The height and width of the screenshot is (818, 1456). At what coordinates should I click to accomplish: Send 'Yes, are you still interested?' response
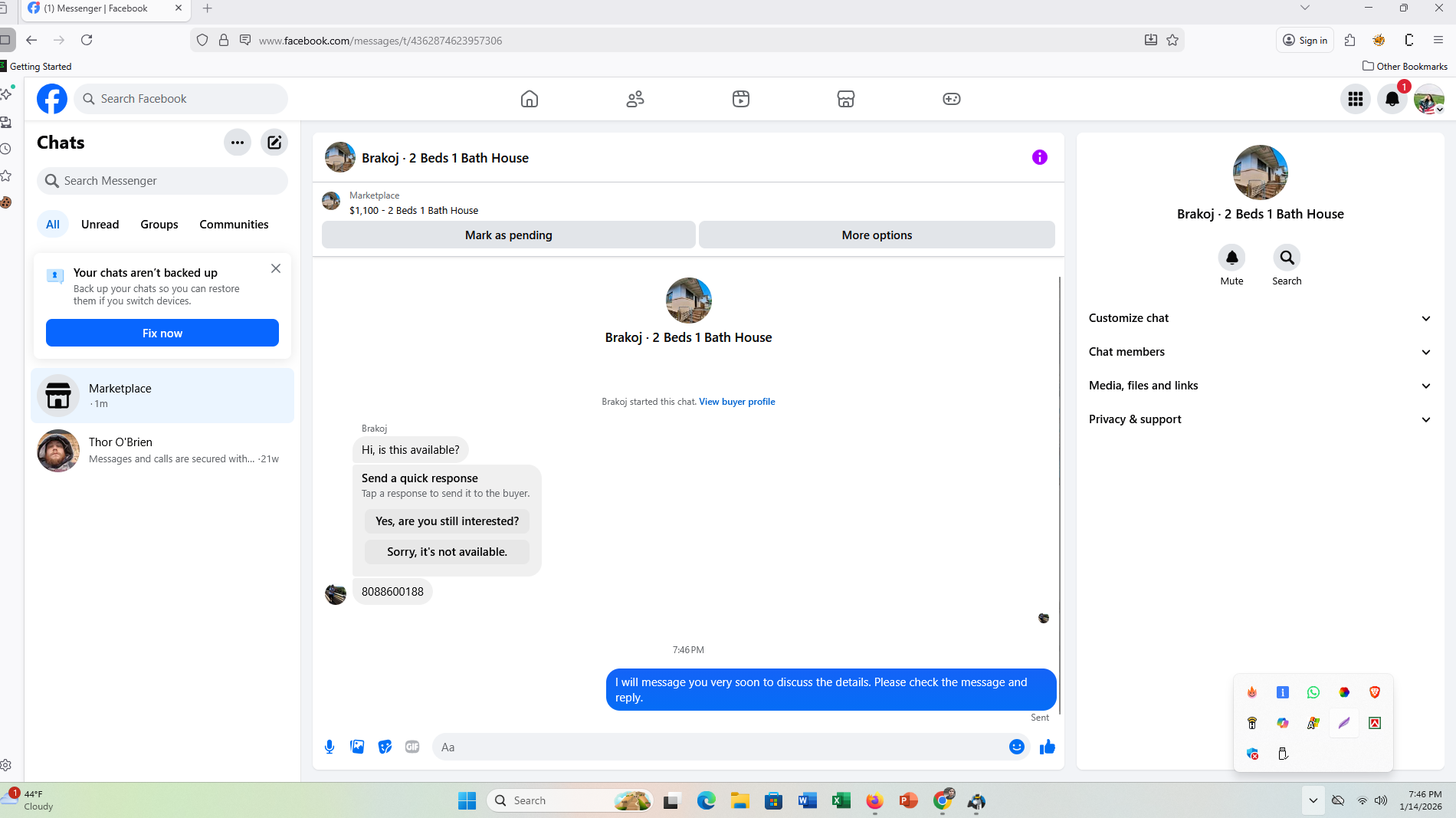pos(448,521)
